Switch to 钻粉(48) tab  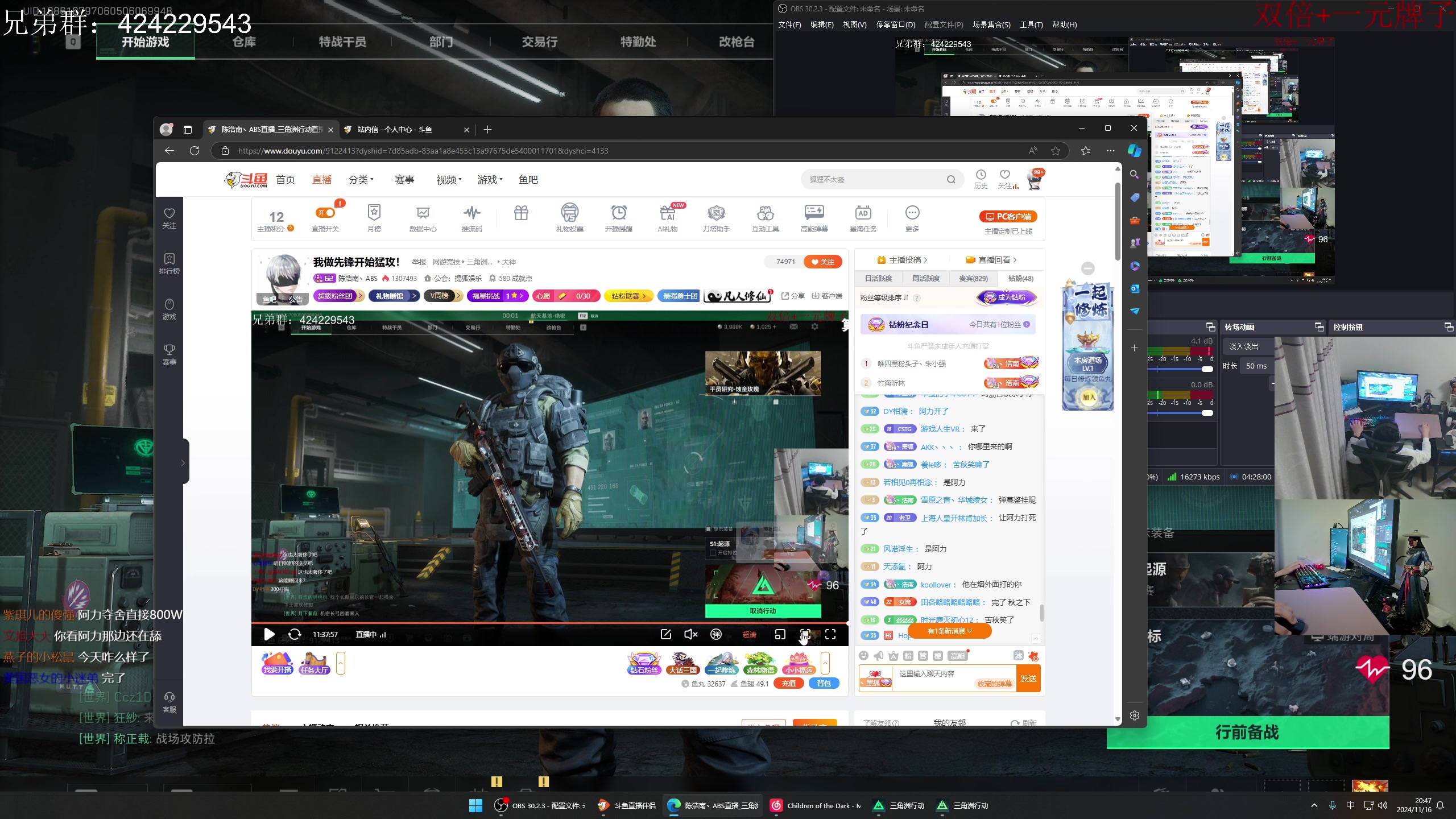pos(1020,279)
